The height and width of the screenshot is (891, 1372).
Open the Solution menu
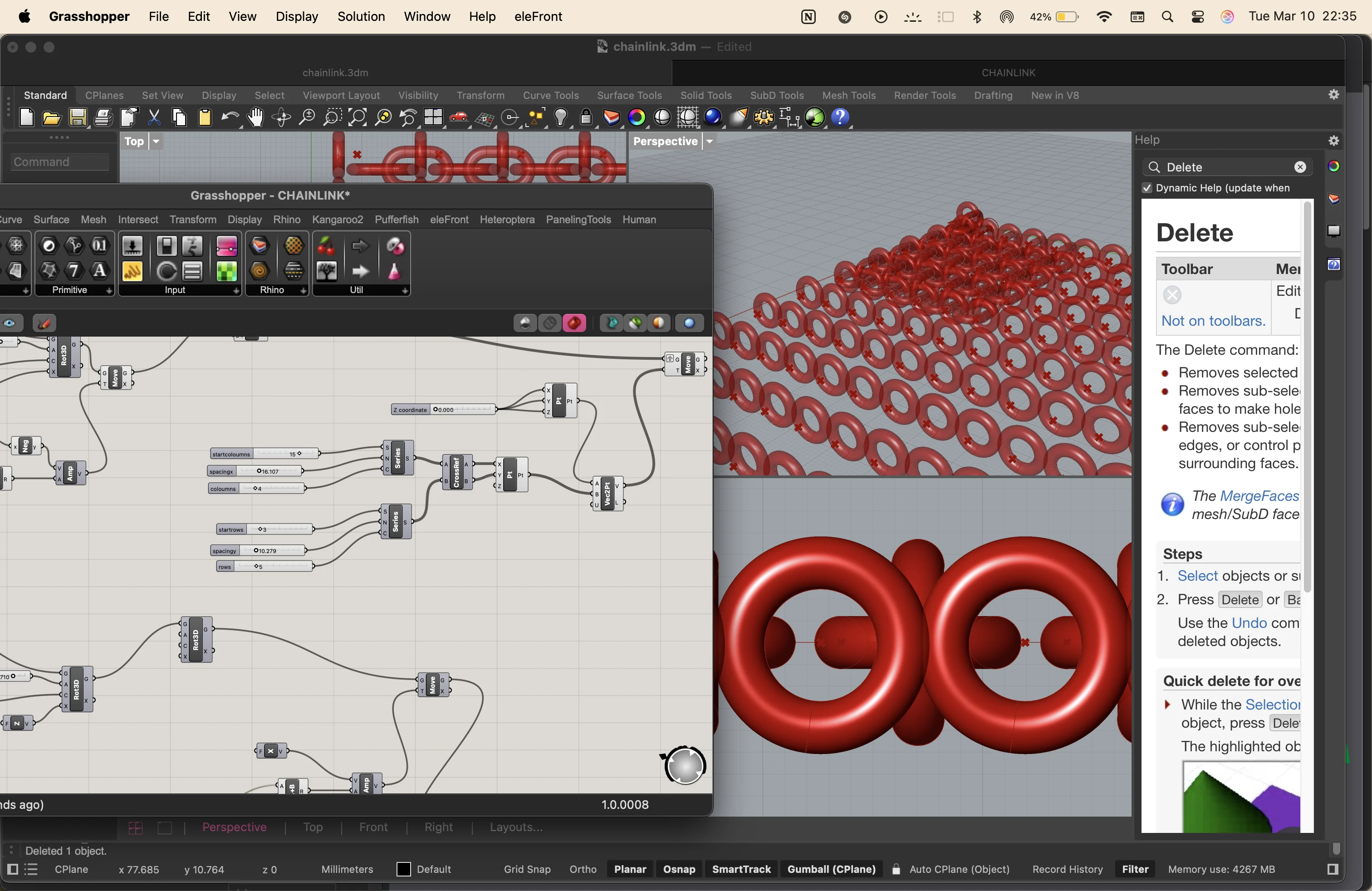point(361,16)
